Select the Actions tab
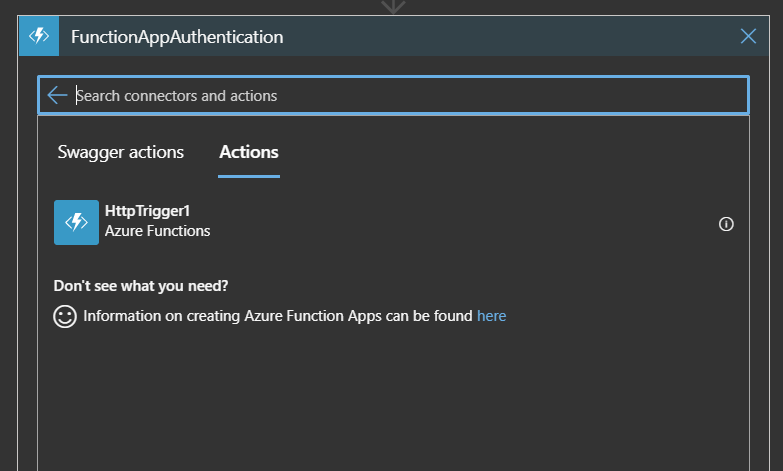 249,152
